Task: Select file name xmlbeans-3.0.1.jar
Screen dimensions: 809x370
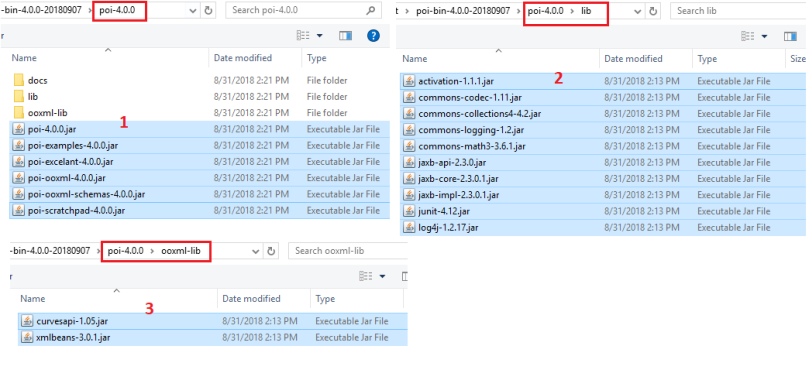Action: 73,337
